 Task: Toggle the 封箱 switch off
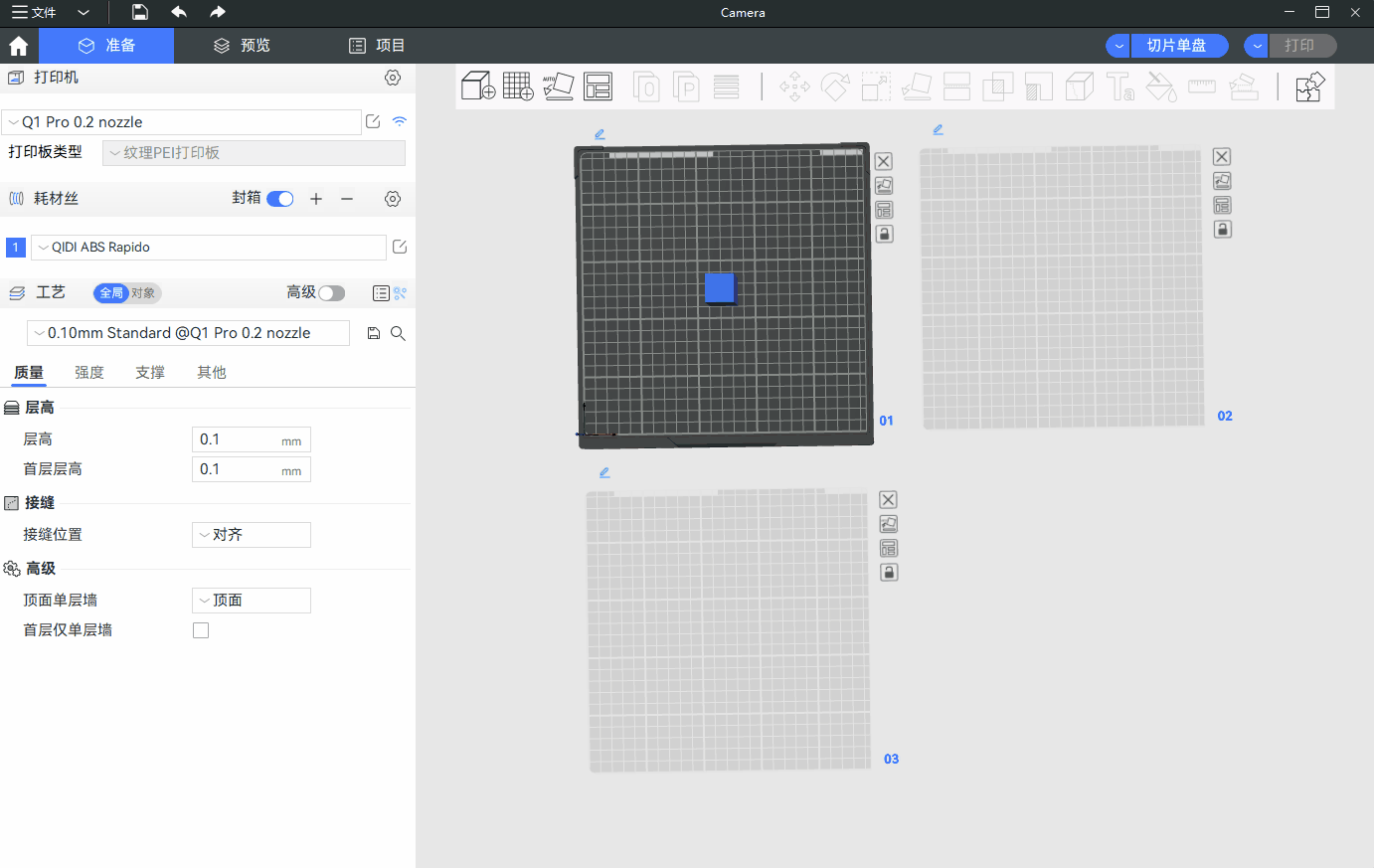280,199
